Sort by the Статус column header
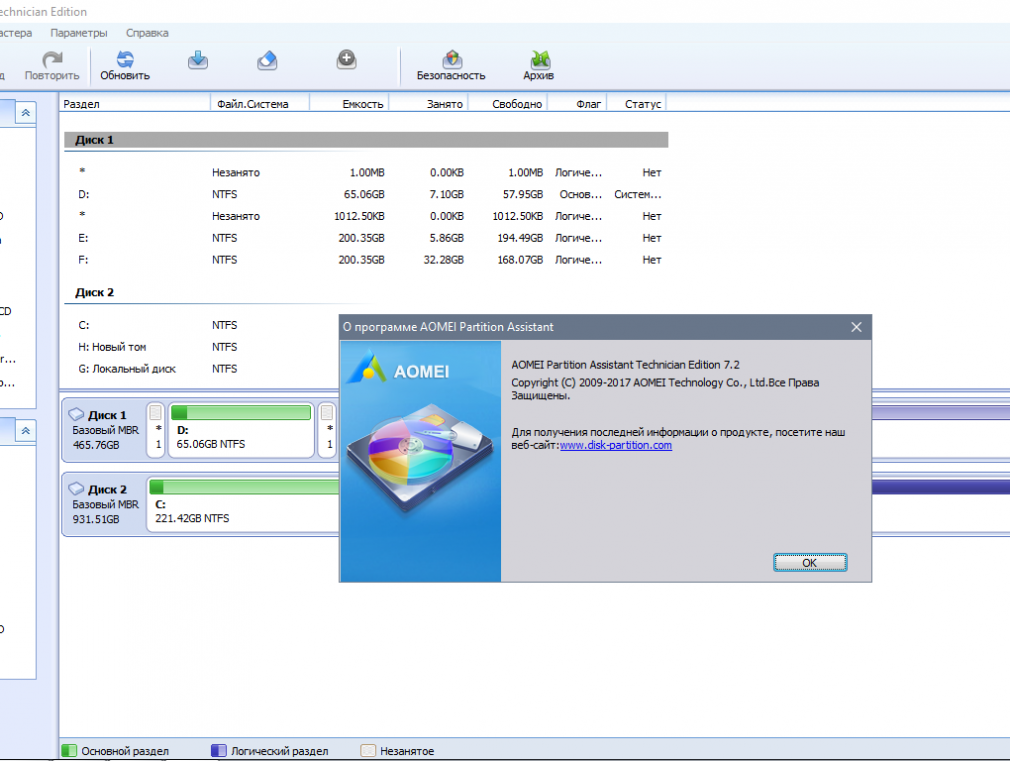 636,104
